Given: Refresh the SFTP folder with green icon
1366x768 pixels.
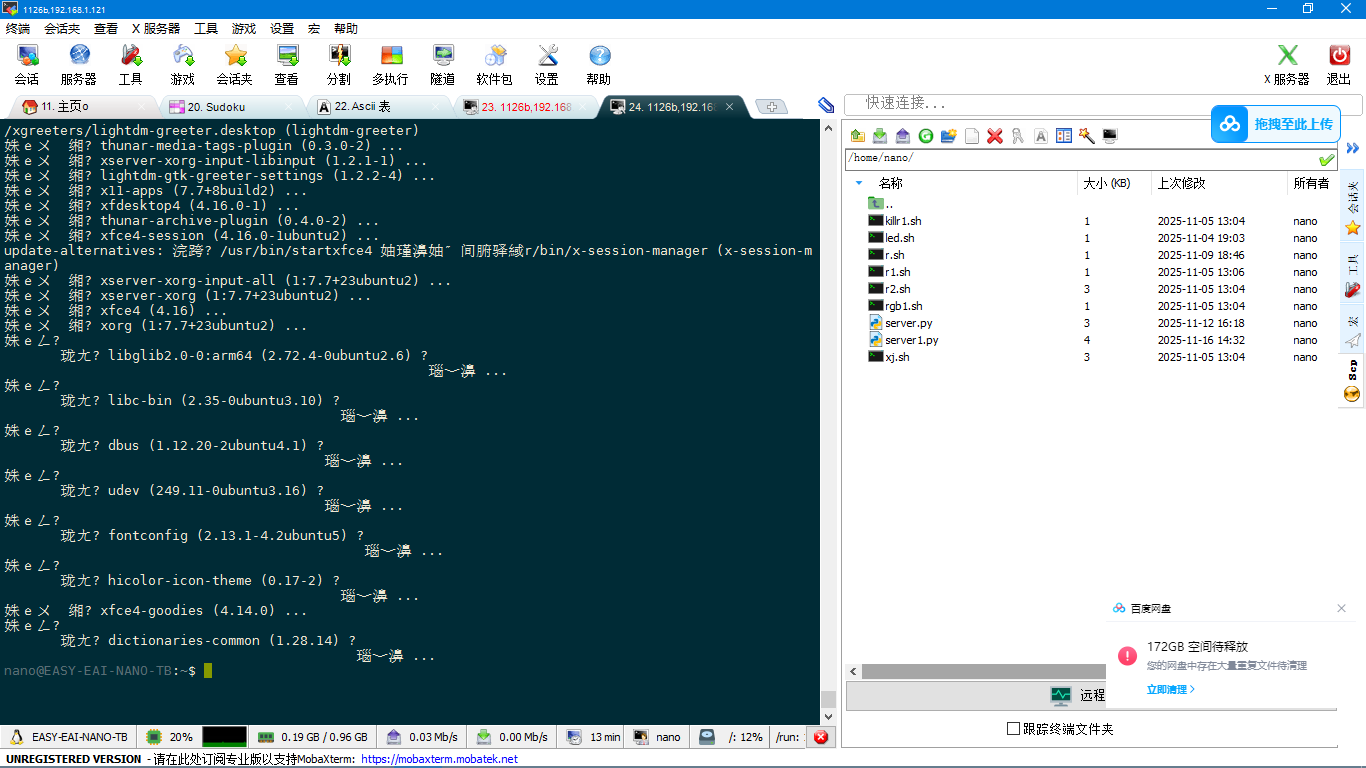Looking at the screenshot, I should pos(926,136).
